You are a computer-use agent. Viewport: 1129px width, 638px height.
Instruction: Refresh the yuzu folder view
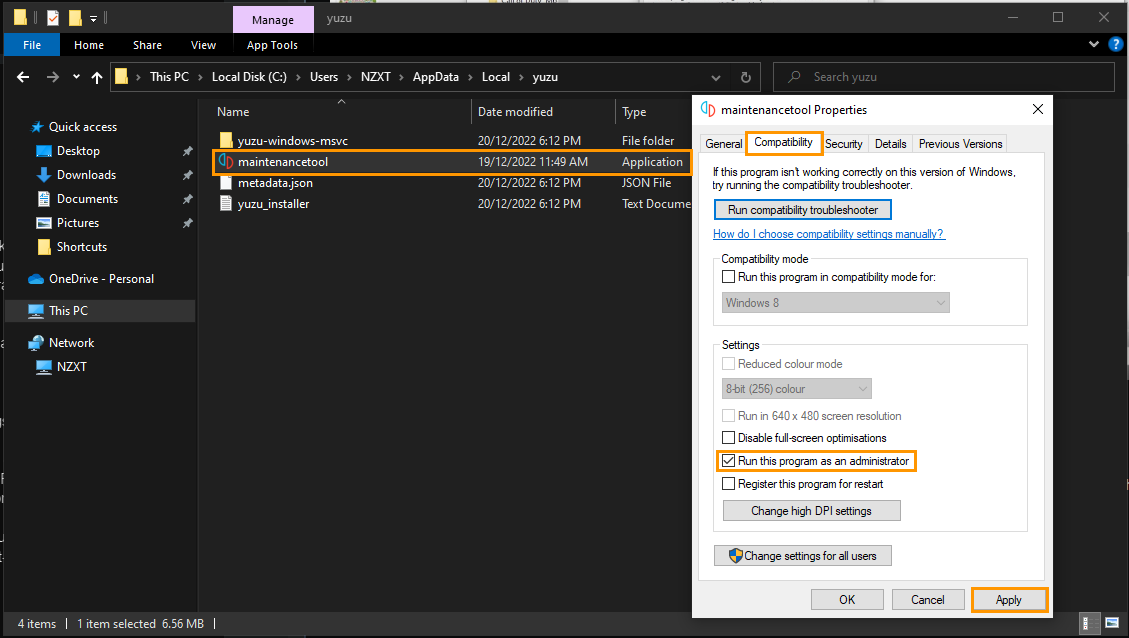click(746, 77)
